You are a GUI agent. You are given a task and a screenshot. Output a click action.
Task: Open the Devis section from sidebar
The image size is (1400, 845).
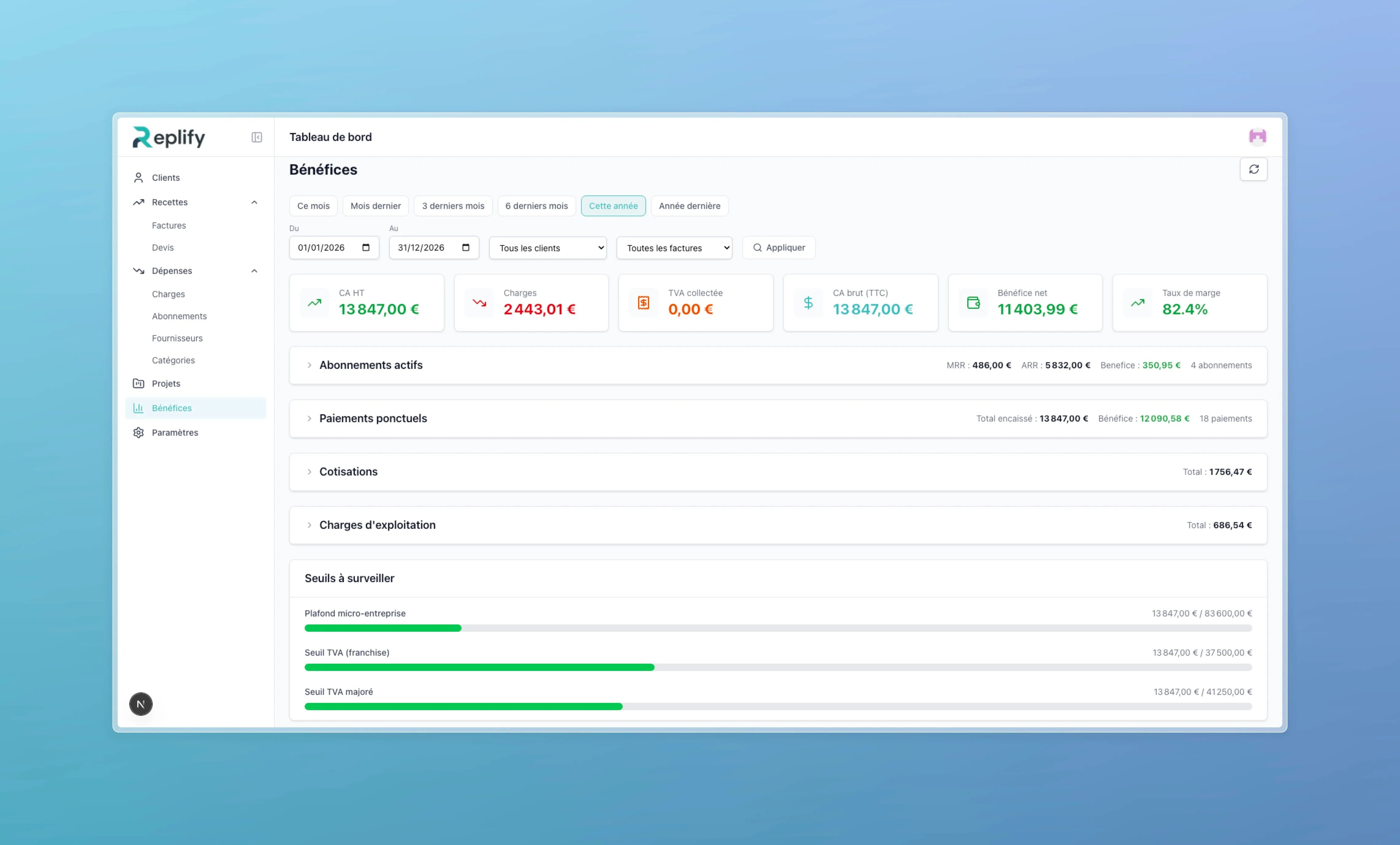[162, 247]
